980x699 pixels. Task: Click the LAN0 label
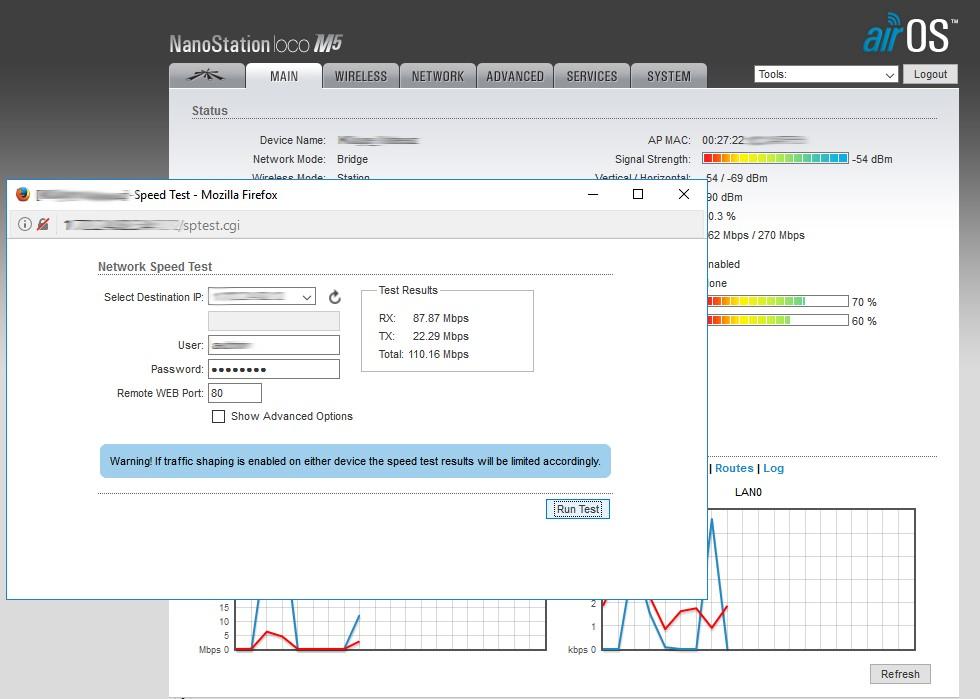tap(748, 492)
